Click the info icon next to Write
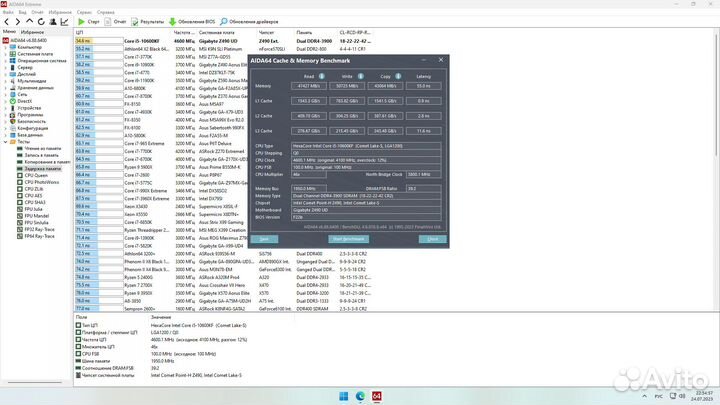Viewport: 720px width, 405px height. pyautogui.click(x=360, y=76)
